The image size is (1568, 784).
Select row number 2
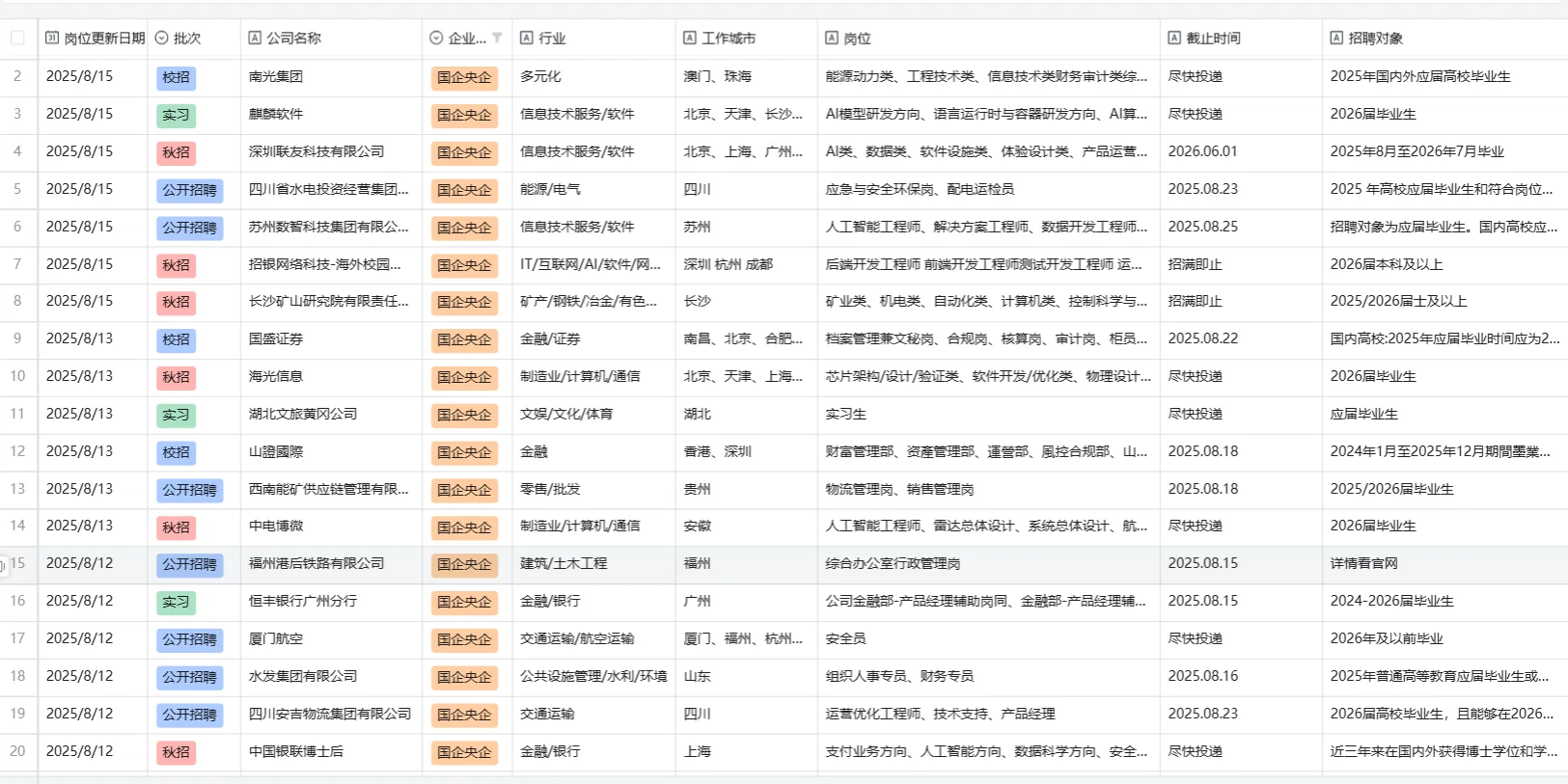coord(17,76)
